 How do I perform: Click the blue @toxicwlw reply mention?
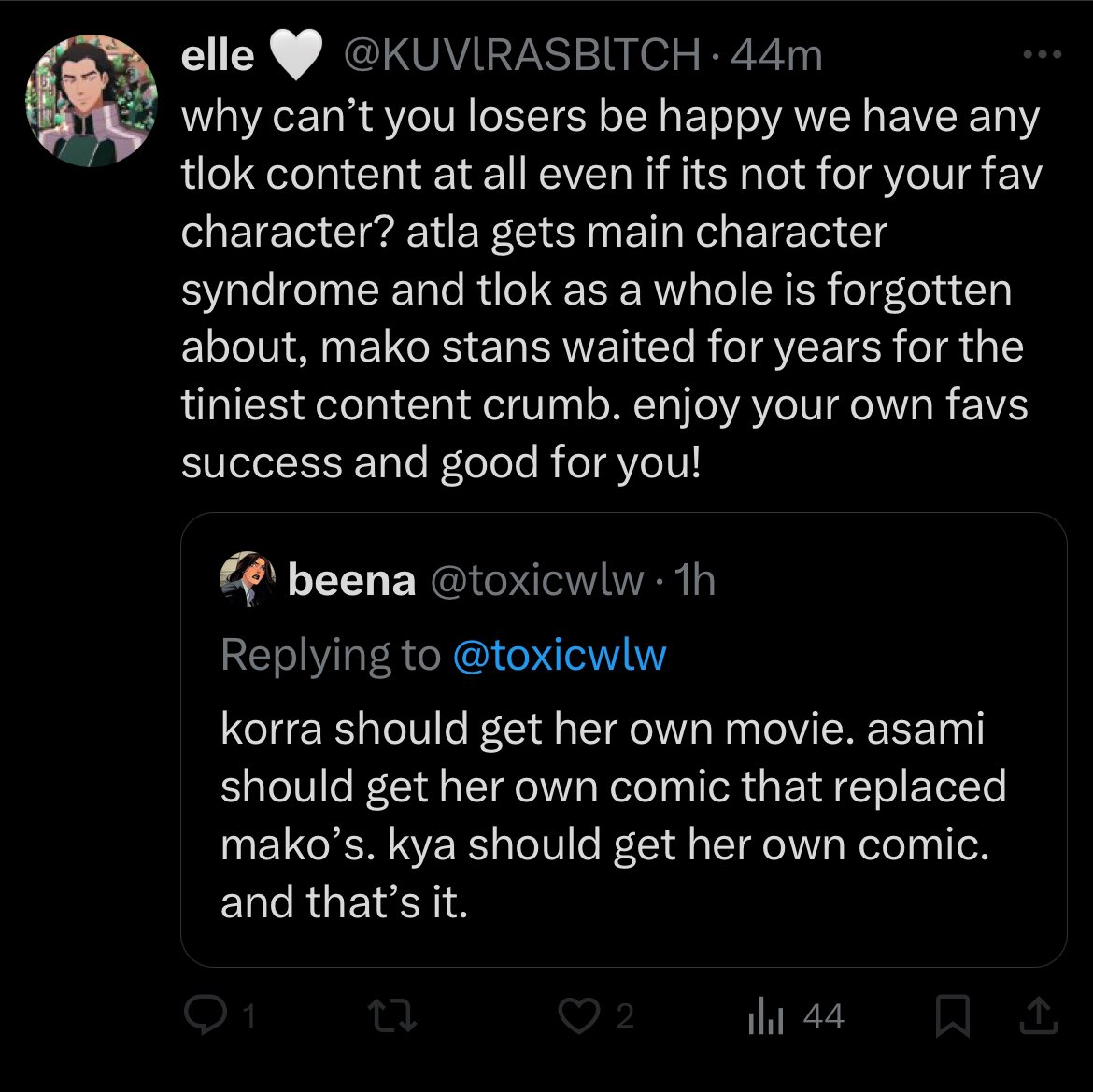[559, 655]
